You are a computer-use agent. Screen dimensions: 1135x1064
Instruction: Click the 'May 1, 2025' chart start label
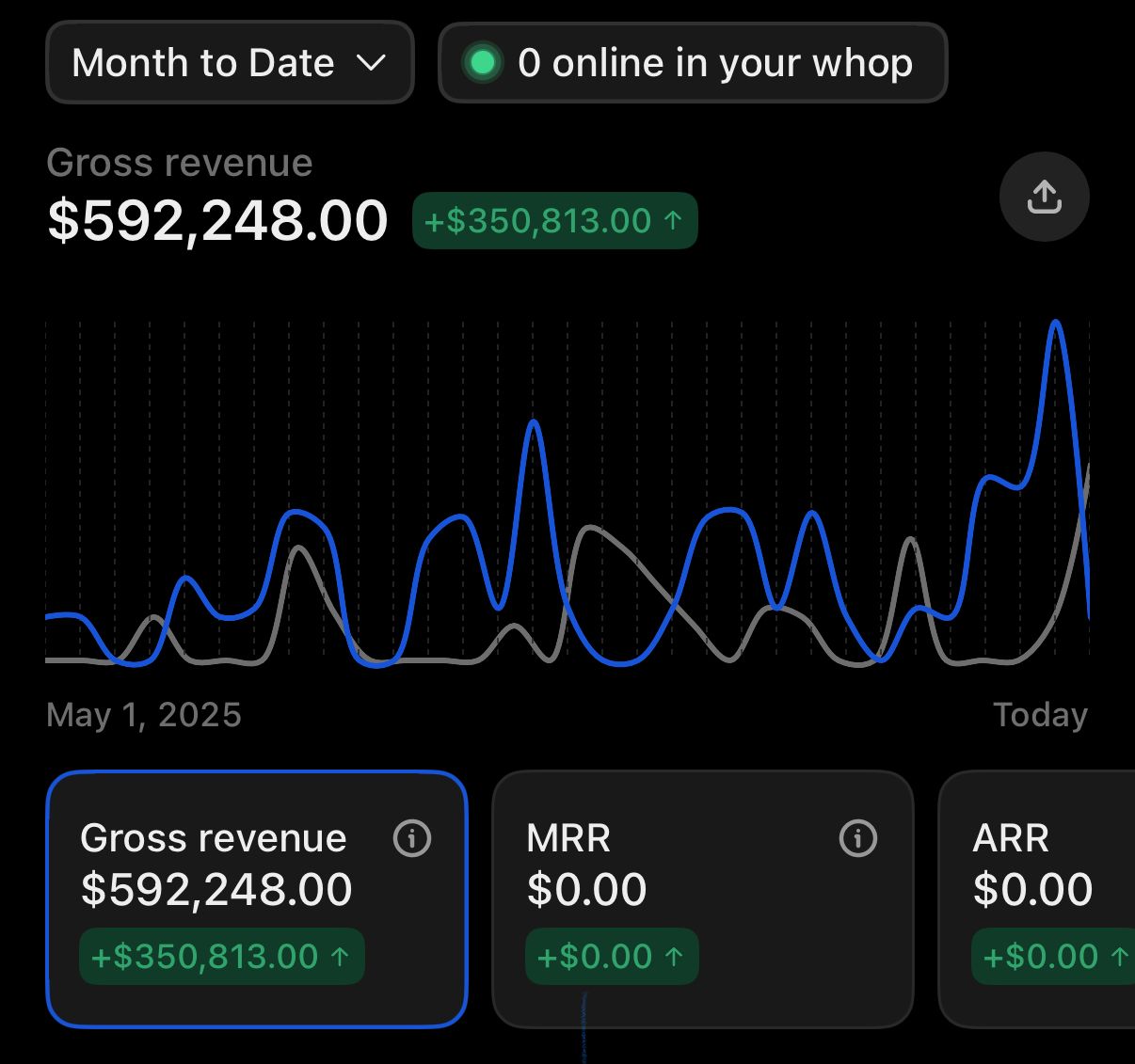(144, 715)
